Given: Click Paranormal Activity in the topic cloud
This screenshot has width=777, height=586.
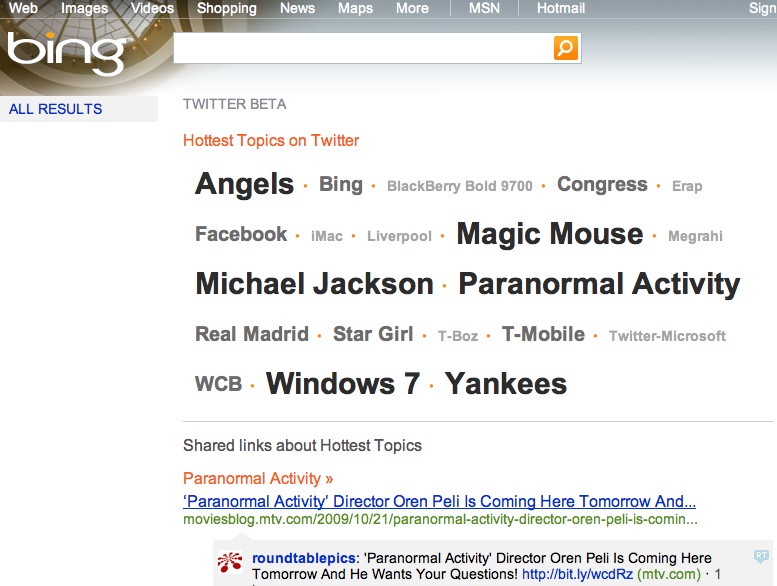Looking at the screenshot, I should (x=599, y=284).
